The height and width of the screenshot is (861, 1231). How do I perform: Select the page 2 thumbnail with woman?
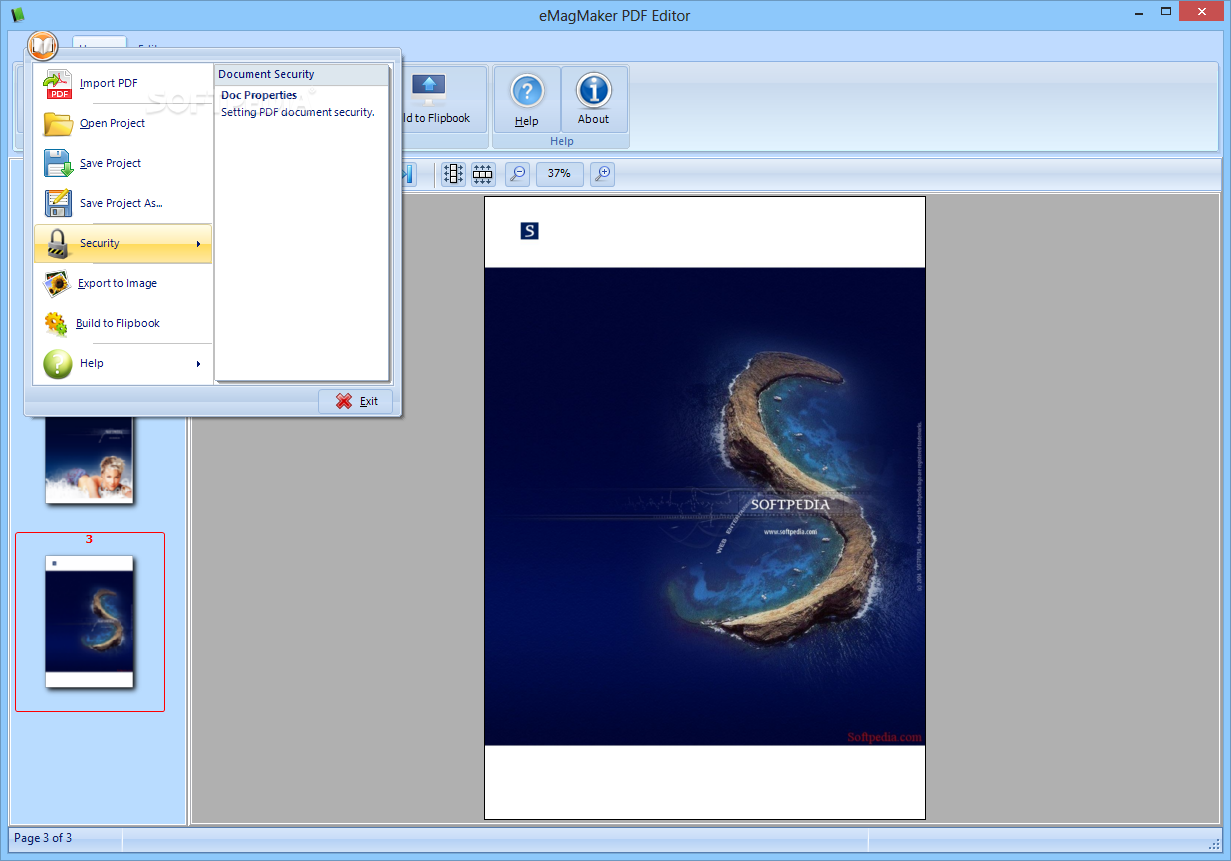click(89, 460)
